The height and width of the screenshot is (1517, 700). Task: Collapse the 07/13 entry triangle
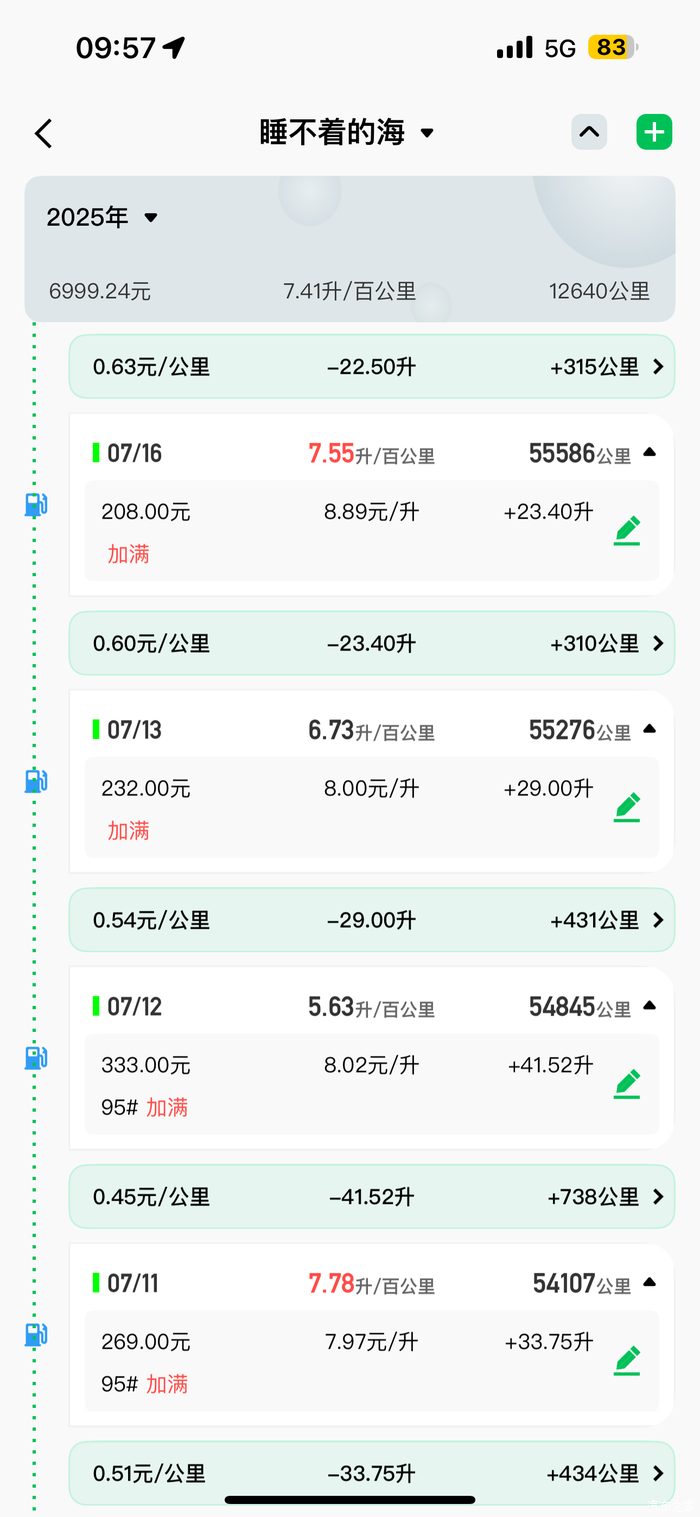[650, 730]
